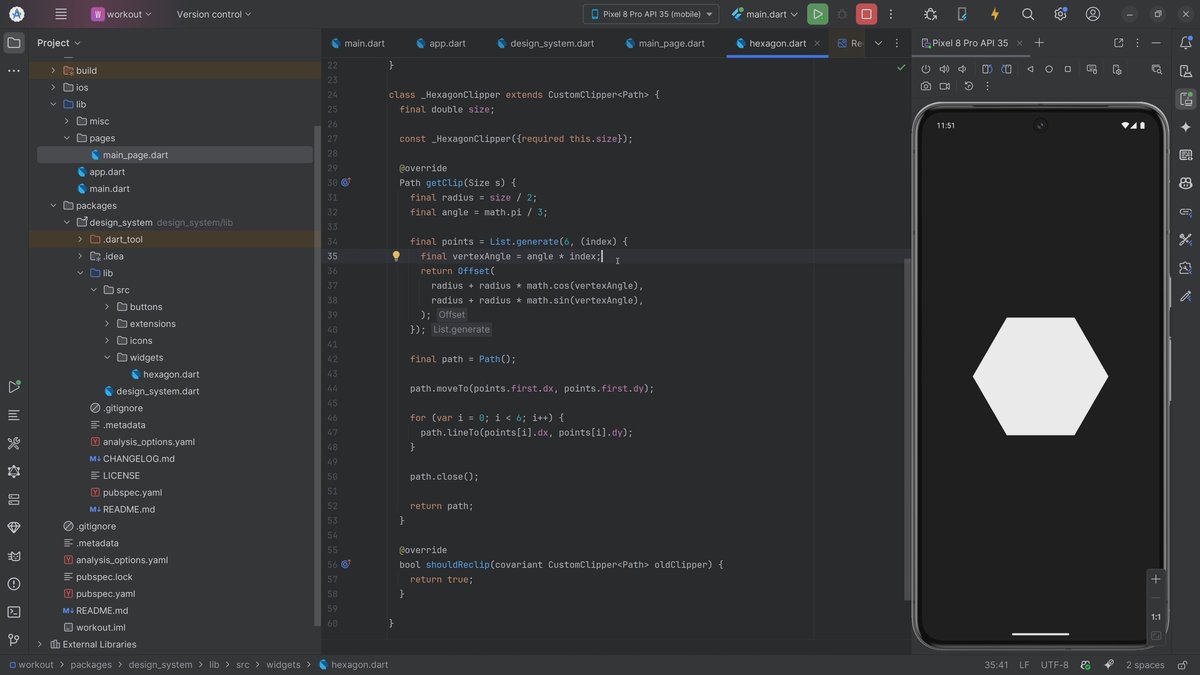Click the 2 spaces indent setting

1145,665
